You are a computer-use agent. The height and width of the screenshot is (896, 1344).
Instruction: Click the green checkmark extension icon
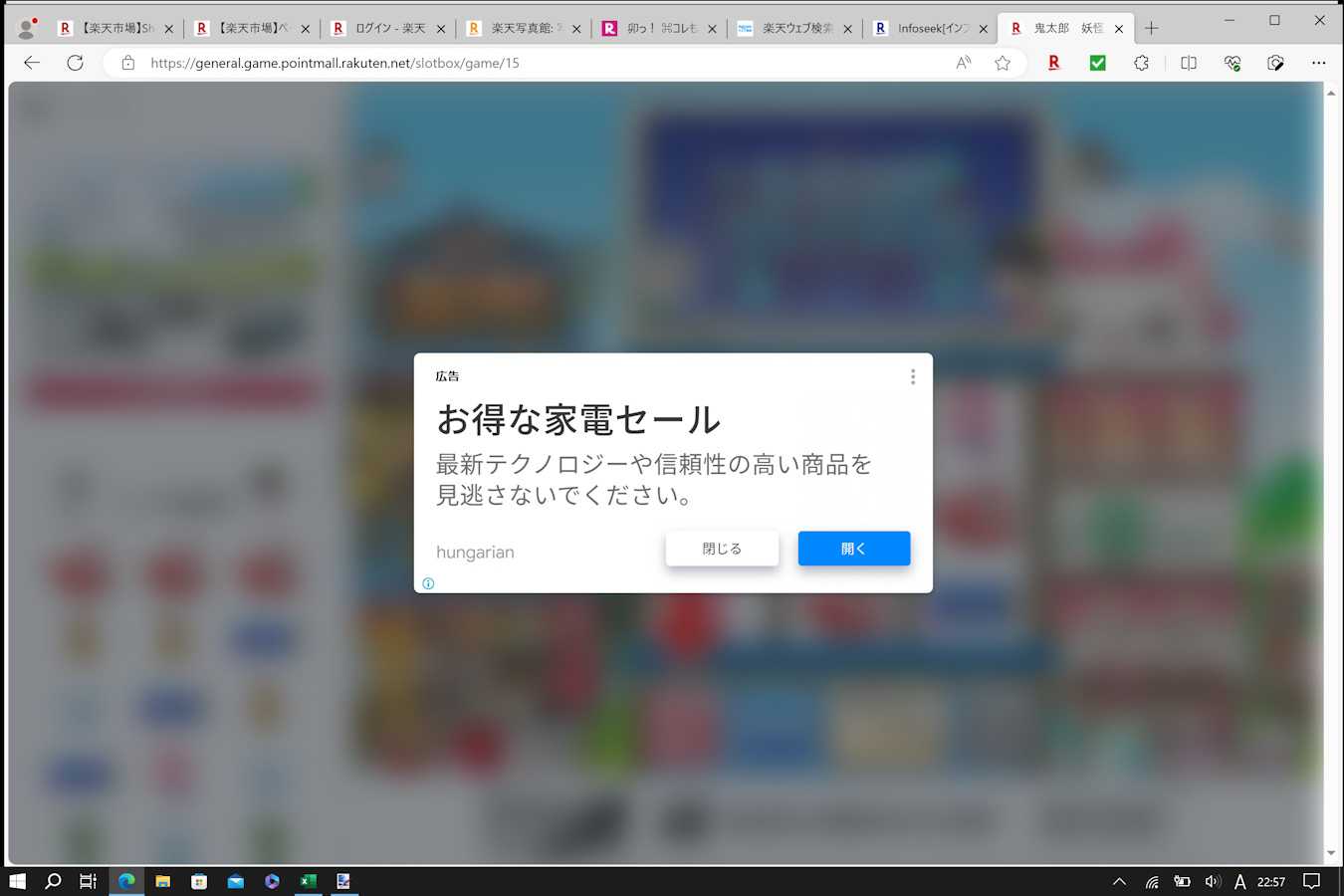point(1097,63)
